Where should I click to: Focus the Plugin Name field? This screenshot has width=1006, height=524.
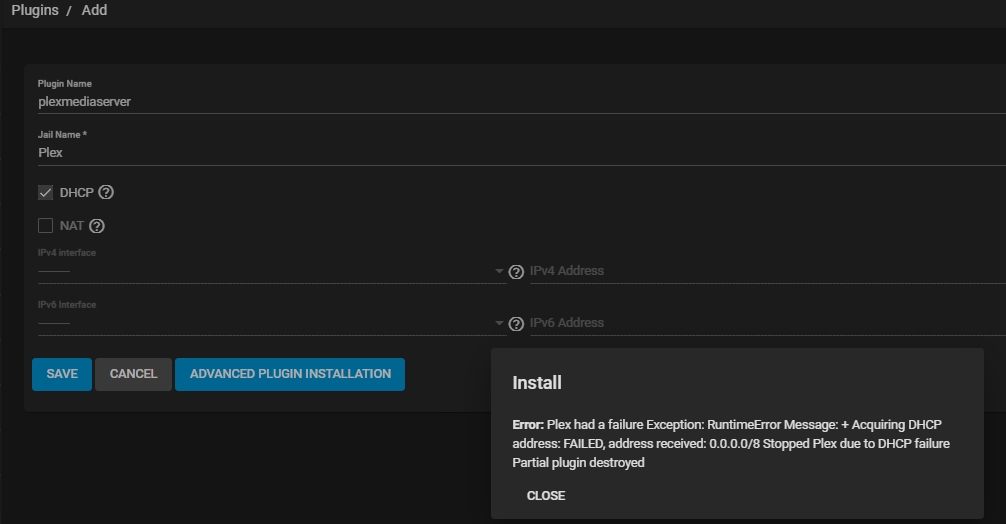(521, 101)
